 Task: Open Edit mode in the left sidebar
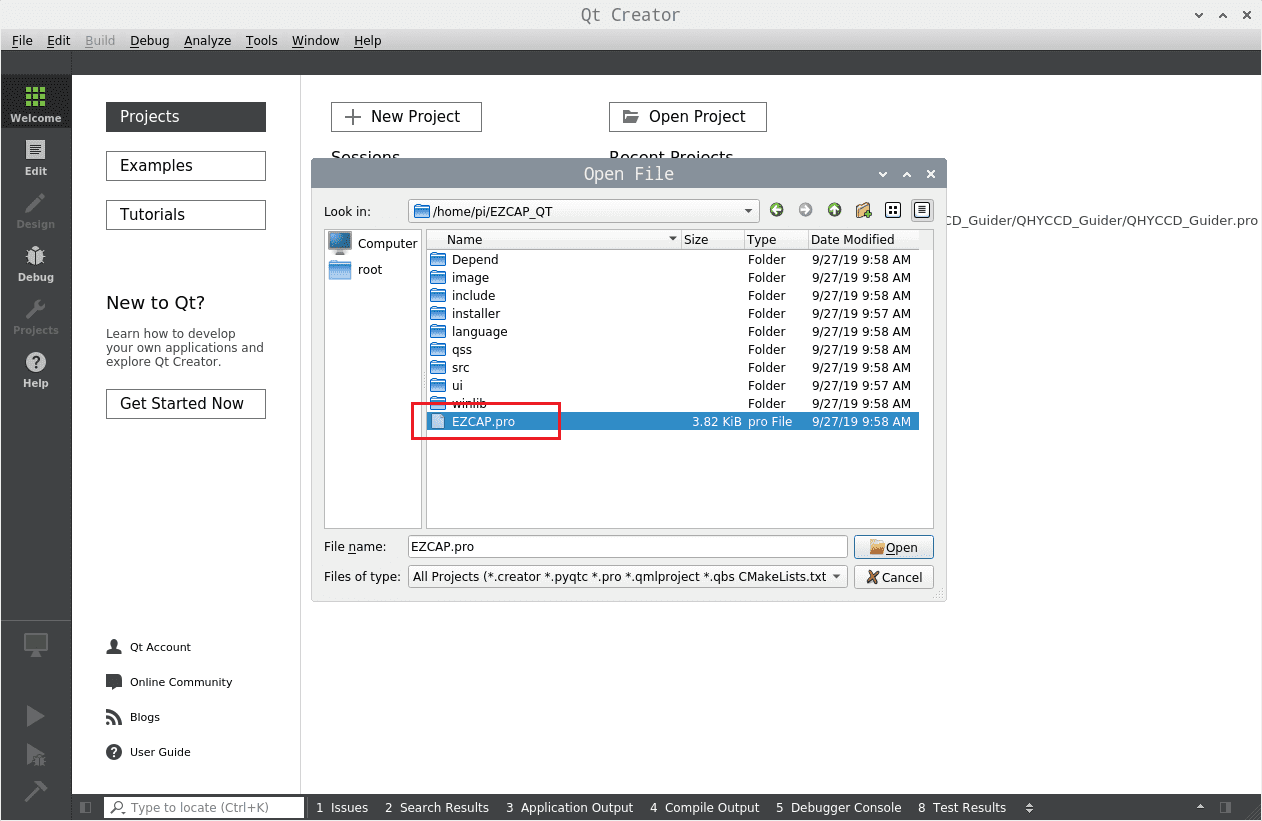coord(36,157)
